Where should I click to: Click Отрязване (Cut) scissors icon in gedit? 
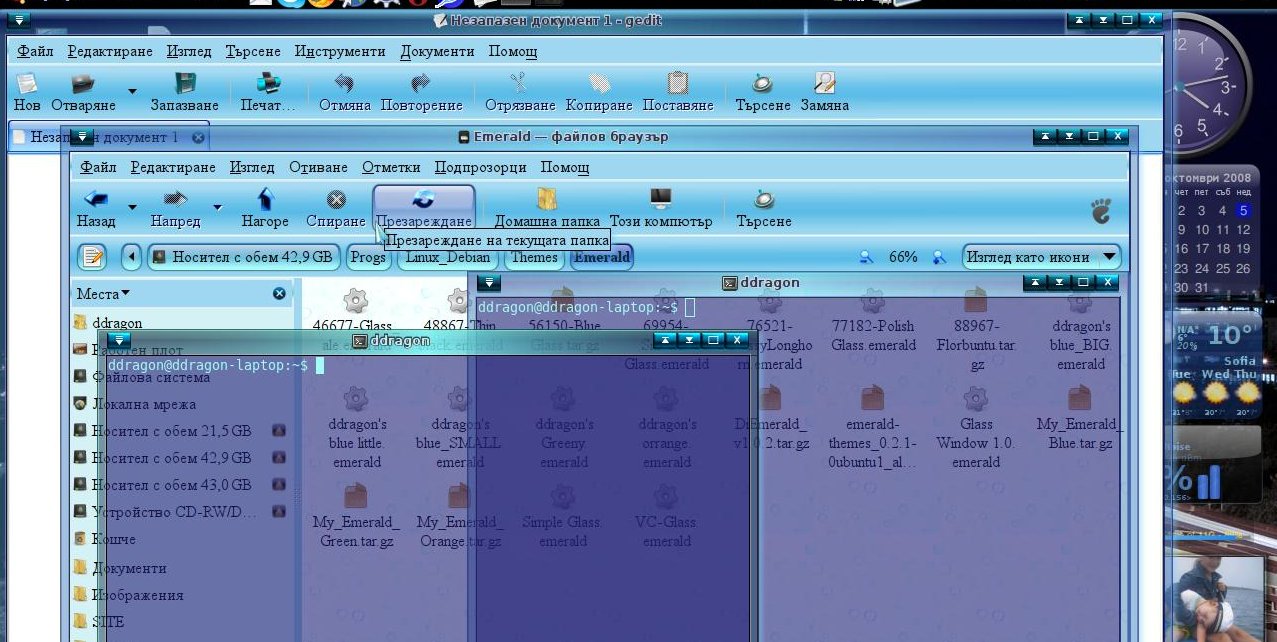click(x=519, y=84)
